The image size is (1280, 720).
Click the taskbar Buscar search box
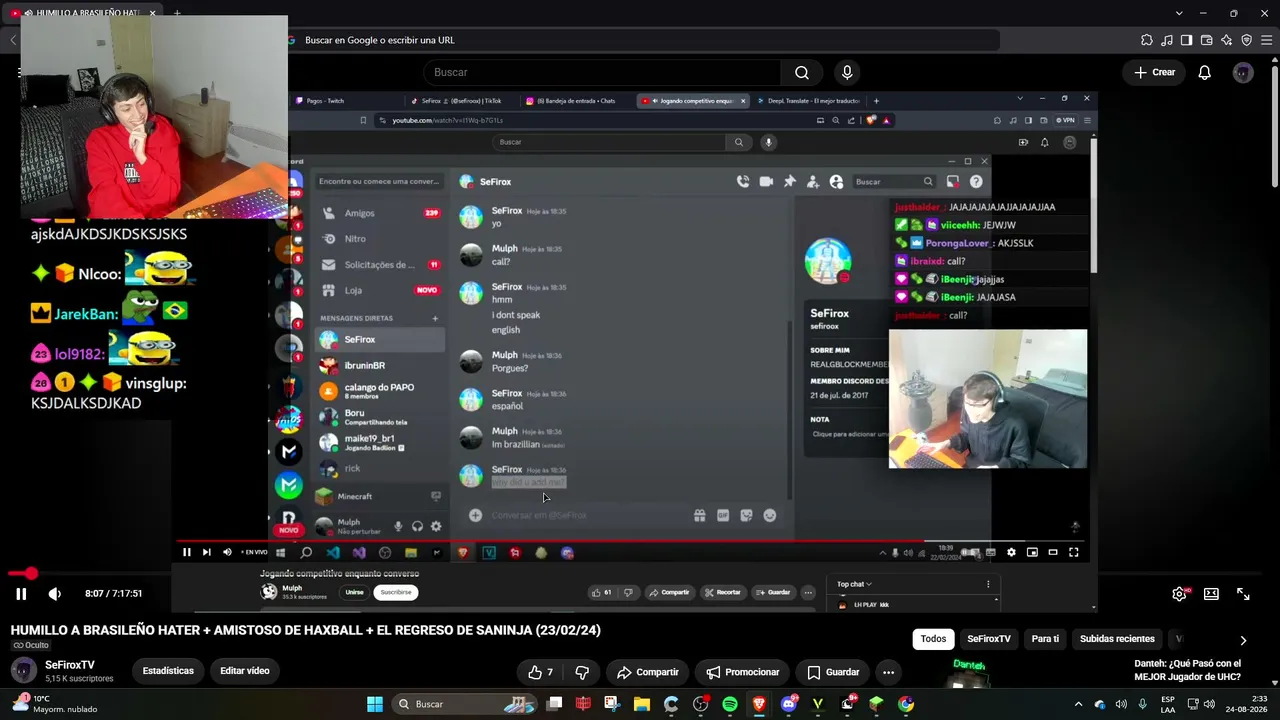point(465,704)
